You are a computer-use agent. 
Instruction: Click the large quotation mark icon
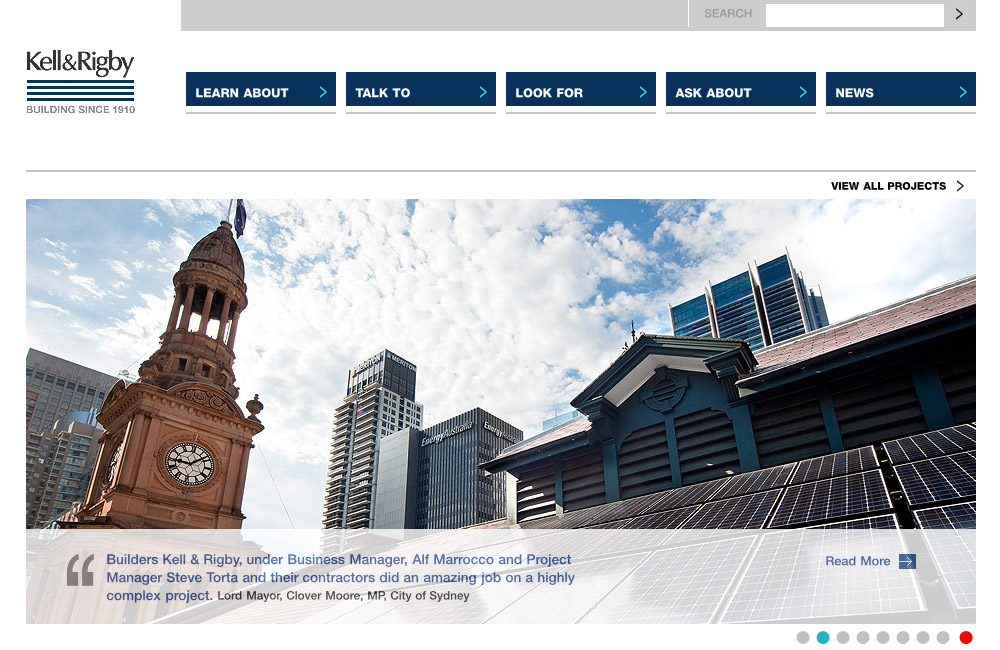tap(80, 569)
